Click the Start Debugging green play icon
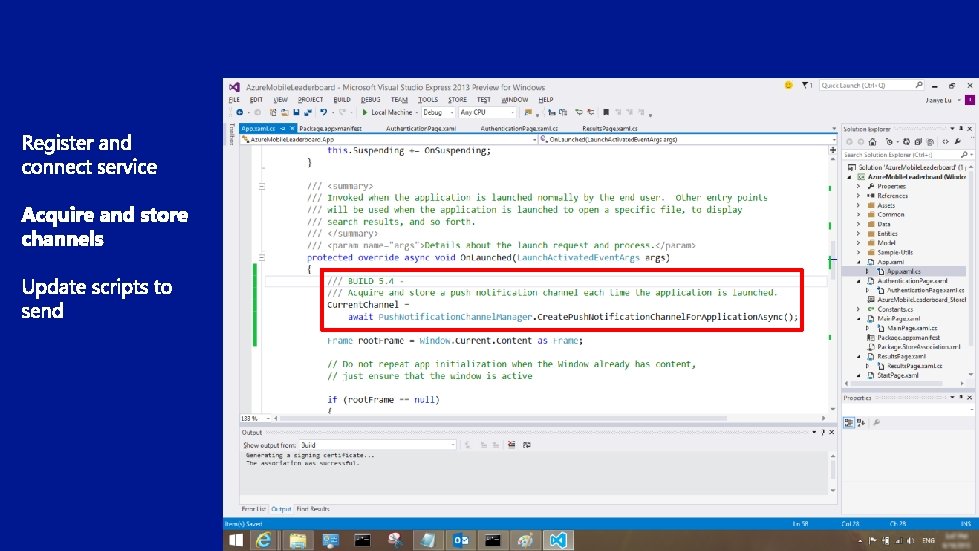Screen dimensions: 979x551 (x=365, y=112)
